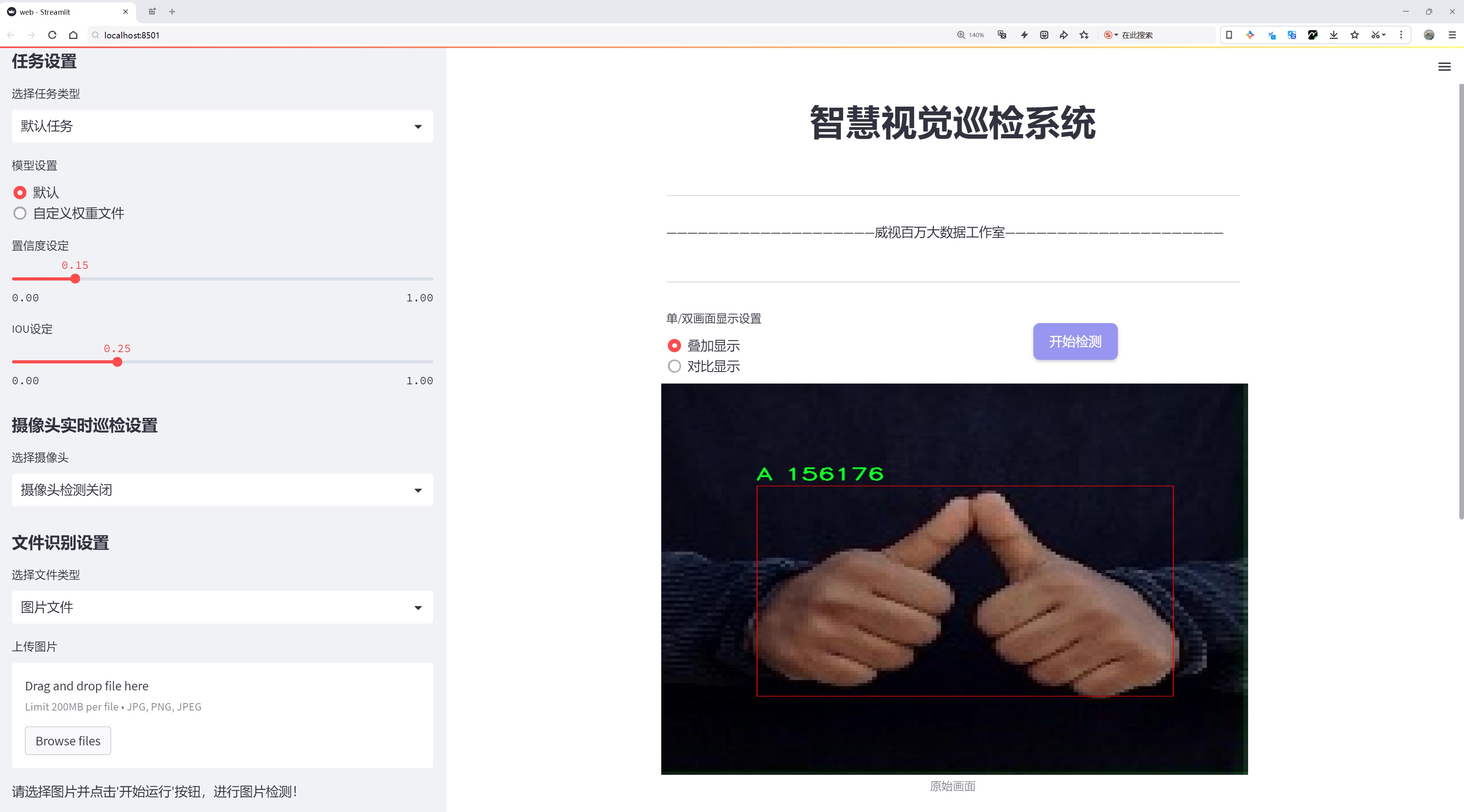Click the 摄像头实时巡检设置 heading
1464x812 pixels.
84,425
